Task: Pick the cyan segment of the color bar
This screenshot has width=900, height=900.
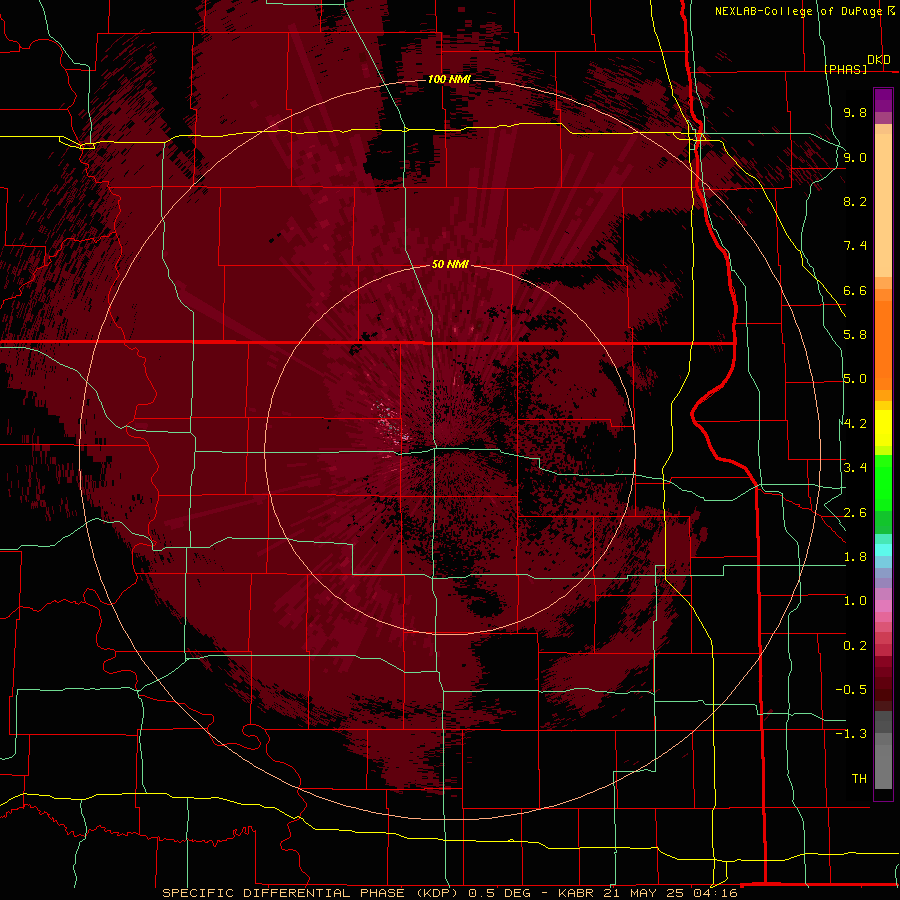Action: click(x=883, y=550)
